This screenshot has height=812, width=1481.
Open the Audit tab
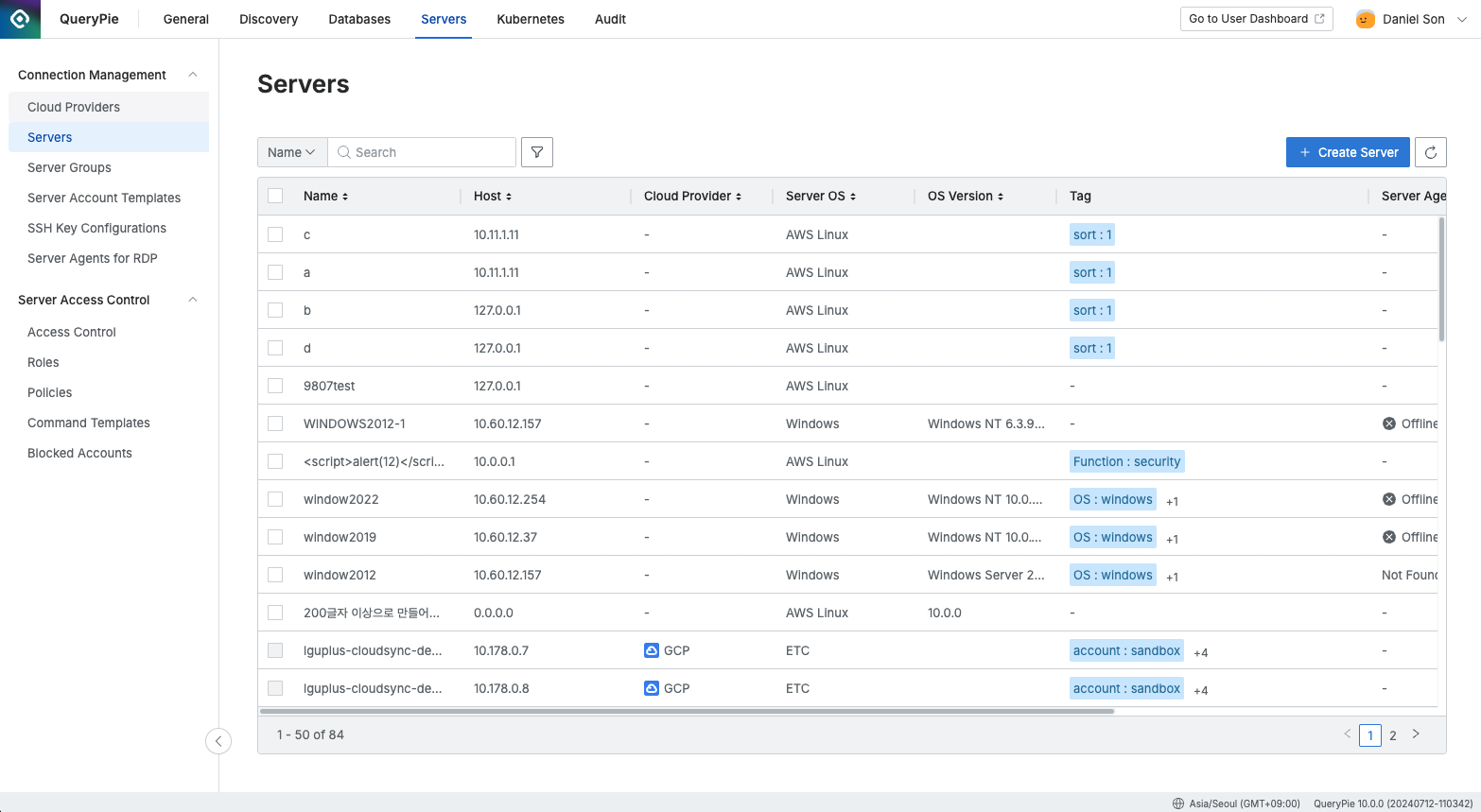click(610, 19)
